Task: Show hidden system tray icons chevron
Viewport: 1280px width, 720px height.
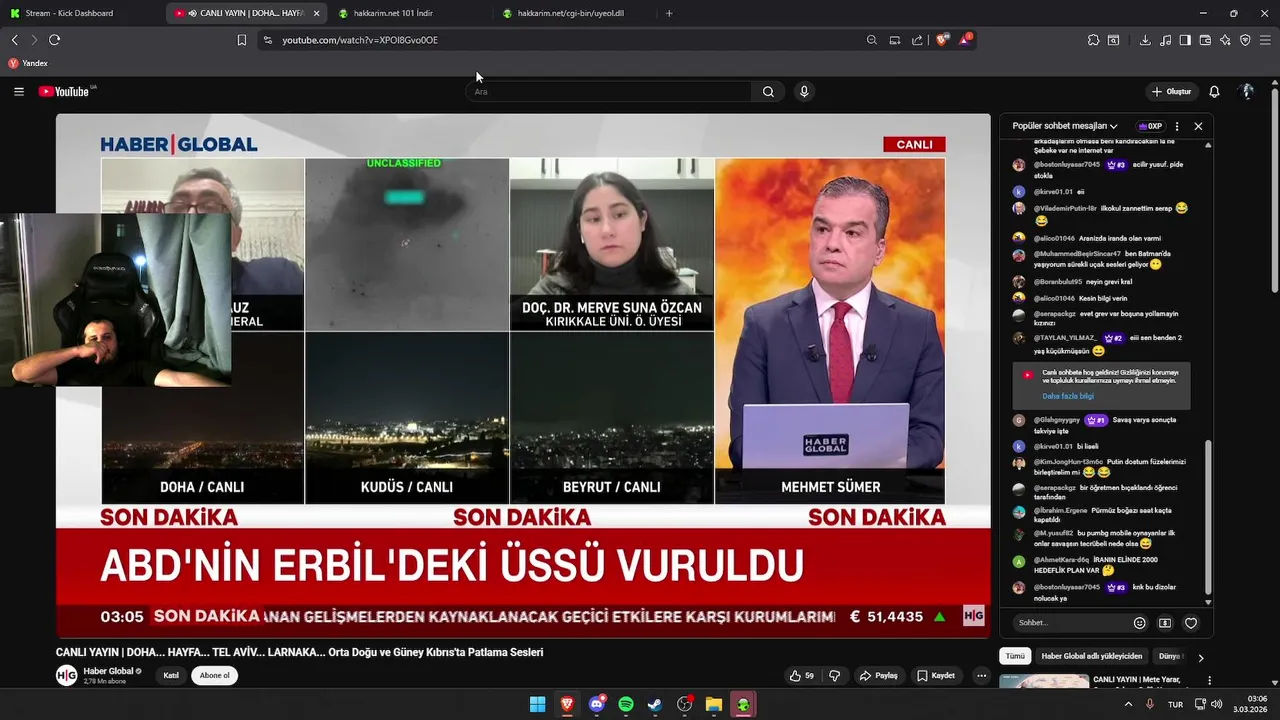Action: tap(1129, 704)
